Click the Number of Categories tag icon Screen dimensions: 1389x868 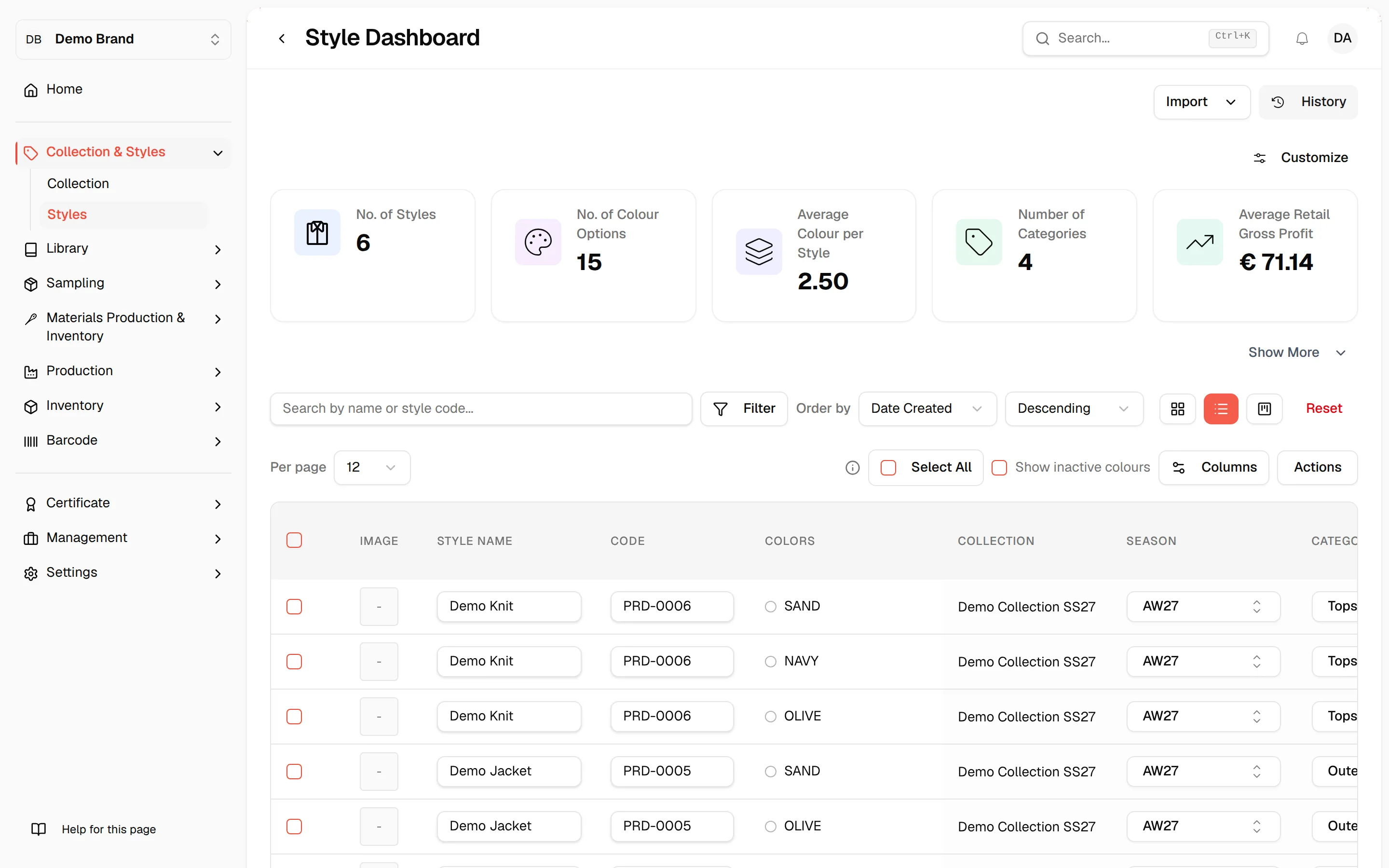pos(979,242)
